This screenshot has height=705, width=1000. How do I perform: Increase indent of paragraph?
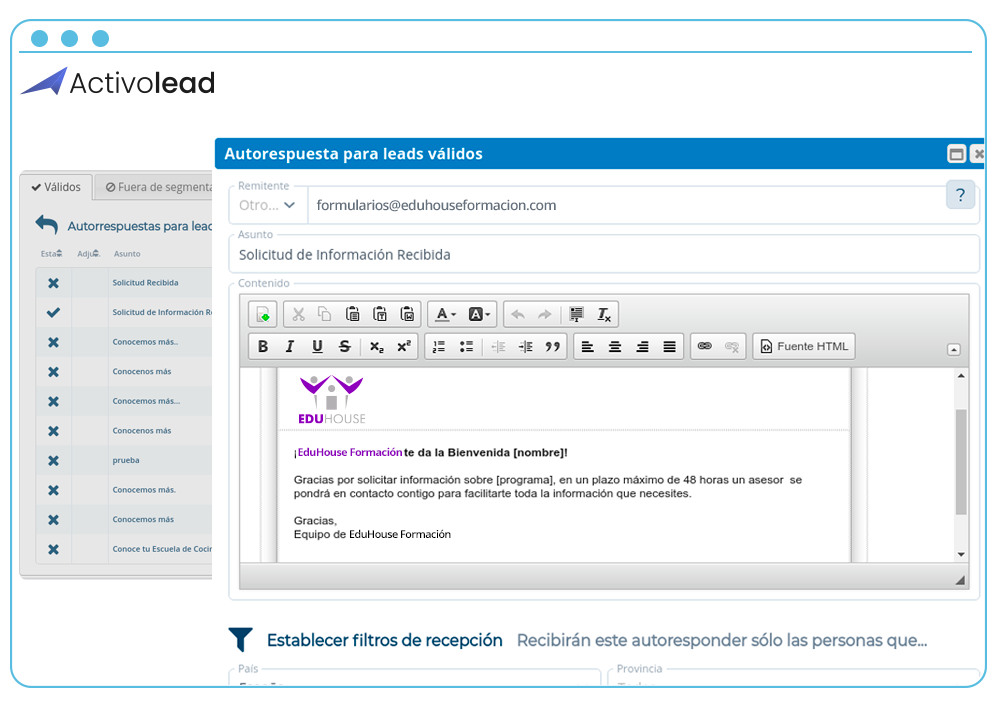pyautogui.click(x=526, y=346)
